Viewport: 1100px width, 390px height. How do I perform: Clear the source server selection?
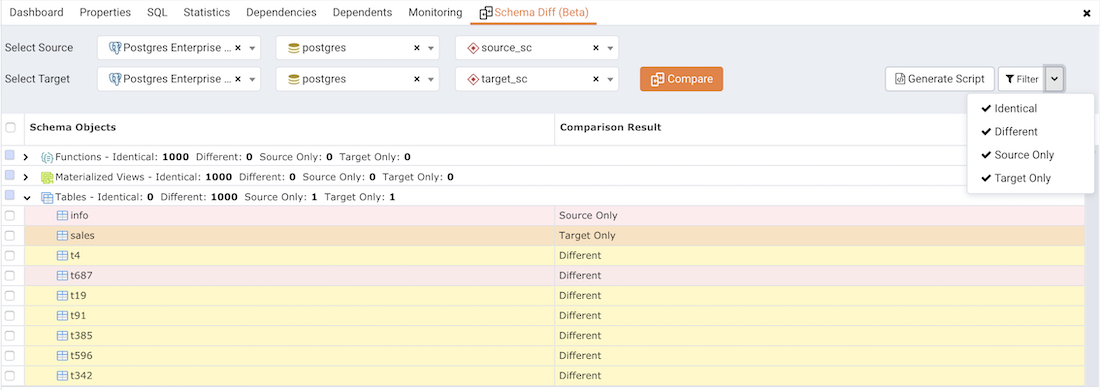coord(238,48)
